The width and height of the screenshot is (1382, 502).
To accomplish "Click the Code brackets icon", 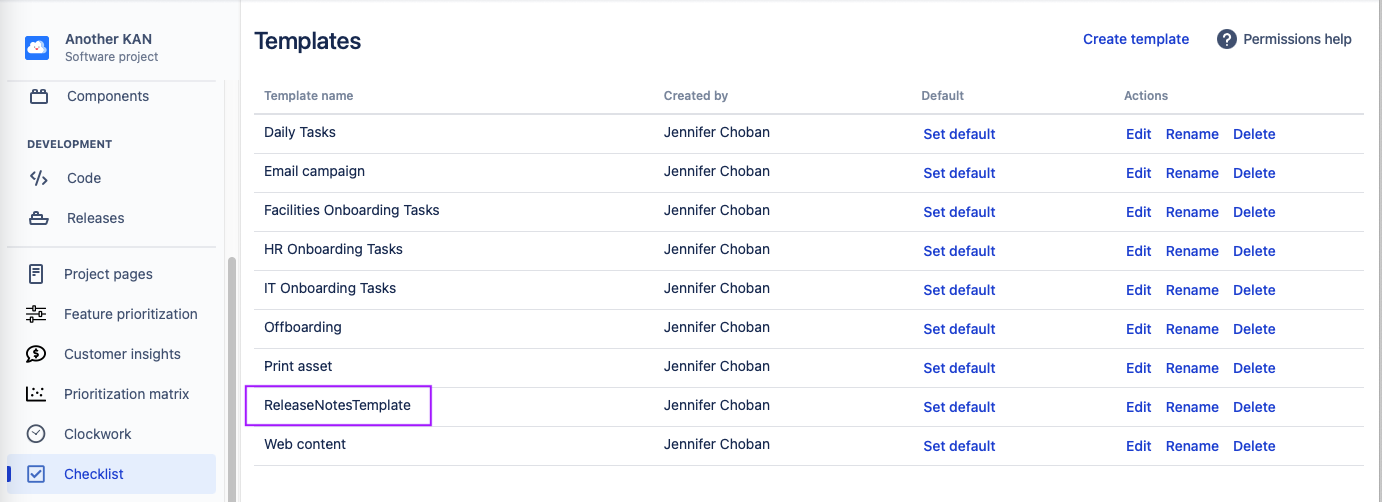I will pos(38,178).
